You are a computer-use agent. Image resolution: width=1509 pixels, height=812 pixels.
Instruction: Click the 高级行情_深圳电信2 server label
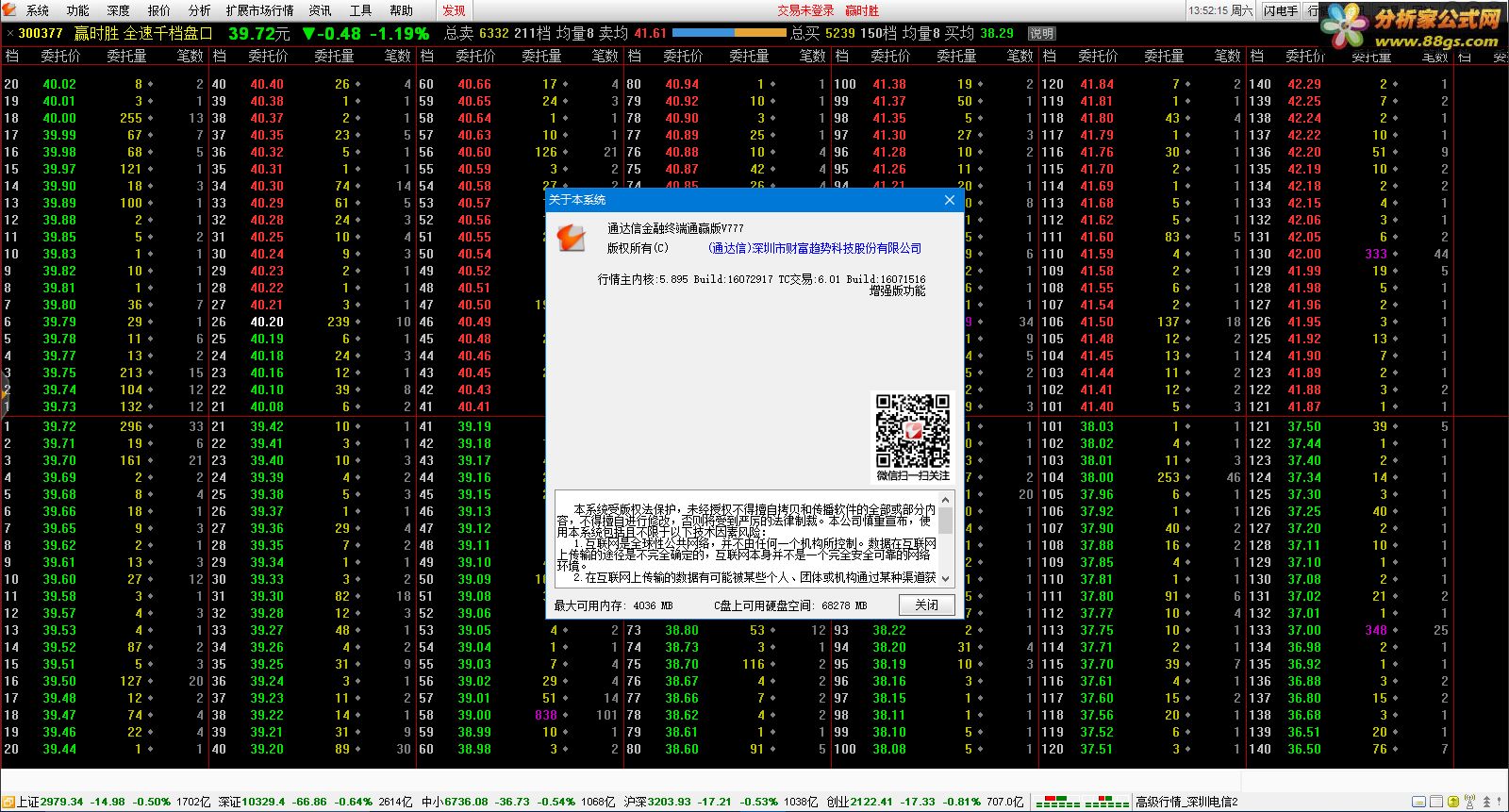[1186, 802]
